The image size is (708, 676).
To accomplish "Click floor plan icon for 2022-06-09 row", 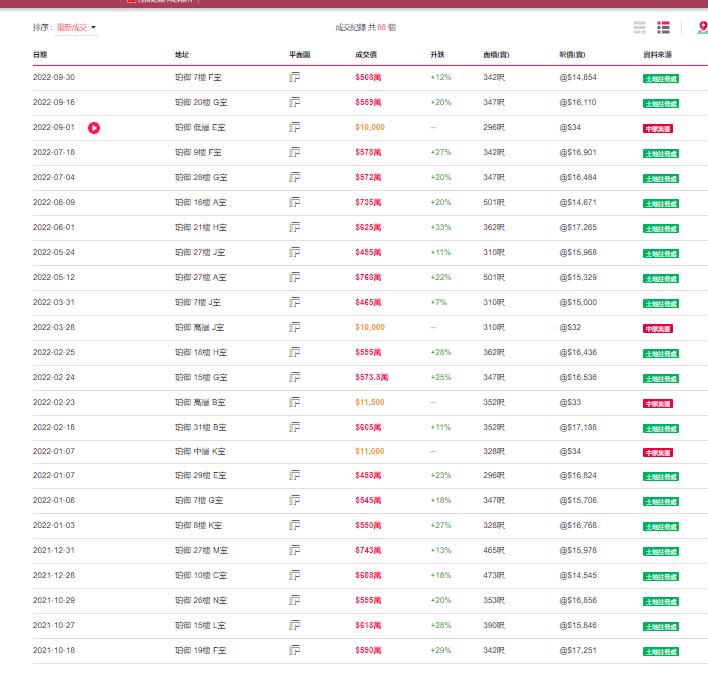I will pyautogui.click(x=294, y=202).
